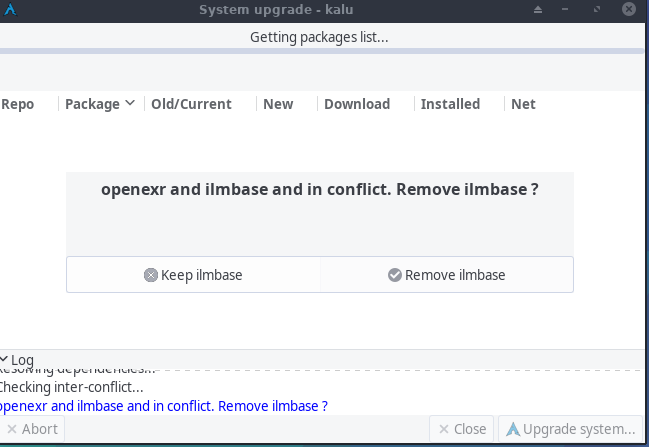The width and height of the screenshot is (649, 447).
Task: Click the keep-above arrow icon in title bar
Action: click(538, 10)
